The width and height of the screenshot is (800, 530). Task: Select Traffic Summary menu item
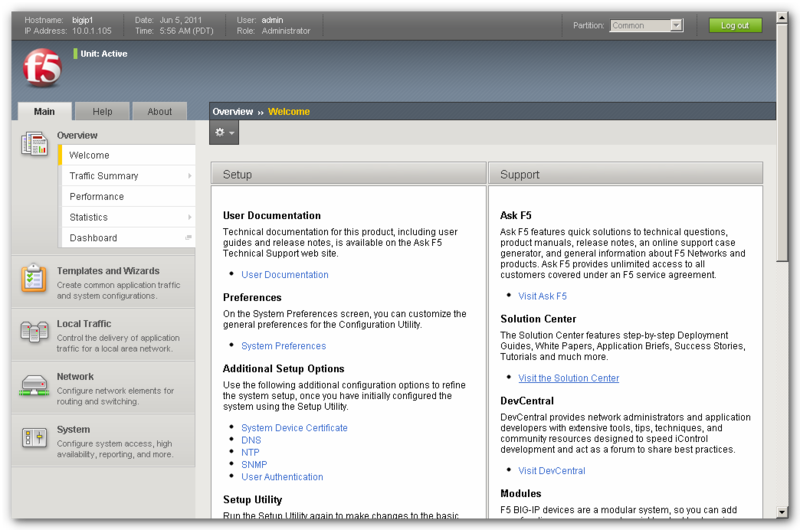(128, 176)
